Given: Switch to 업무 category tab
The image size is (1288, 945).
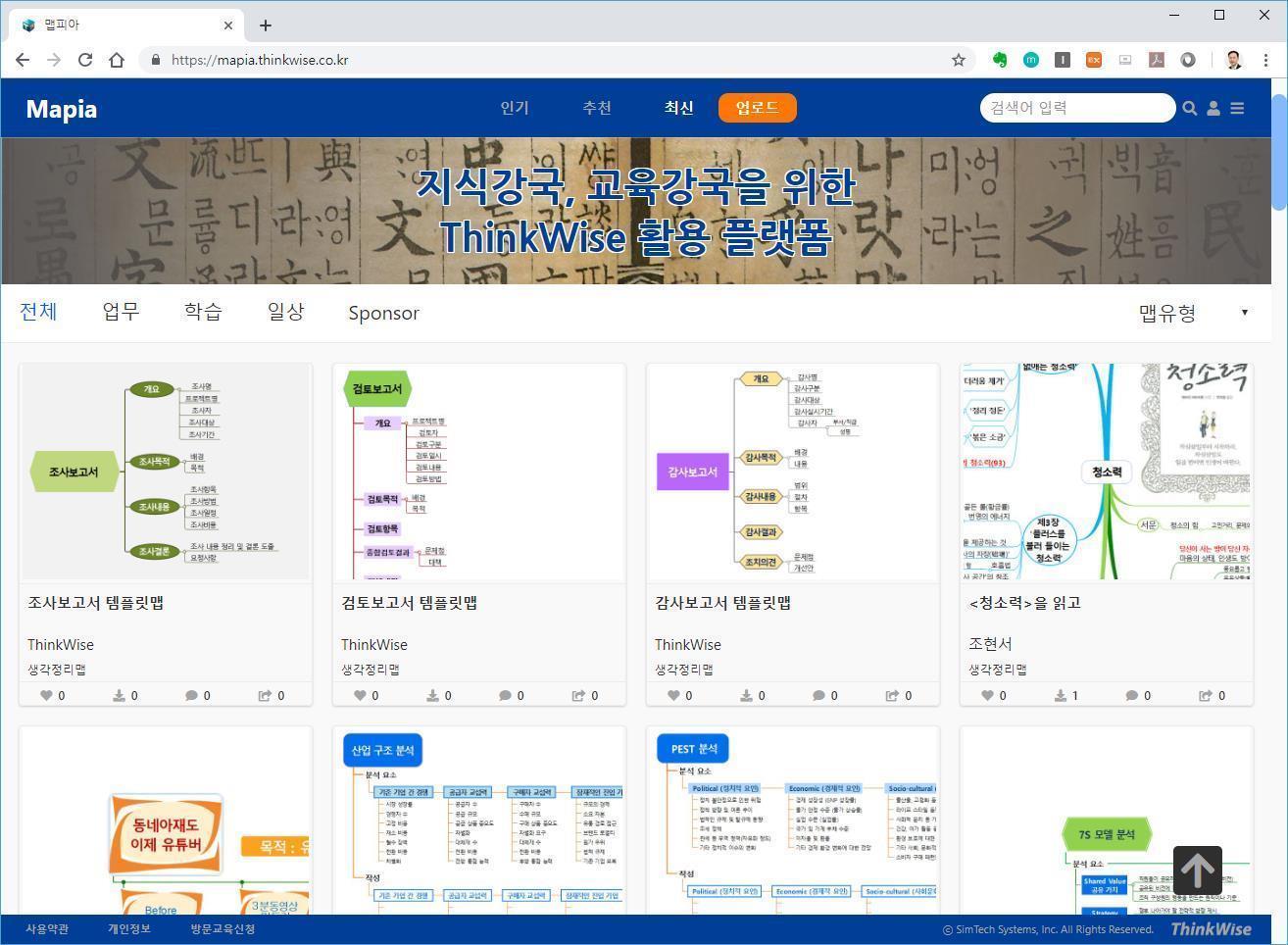Looking at the screenshot, I should (121, 312).
